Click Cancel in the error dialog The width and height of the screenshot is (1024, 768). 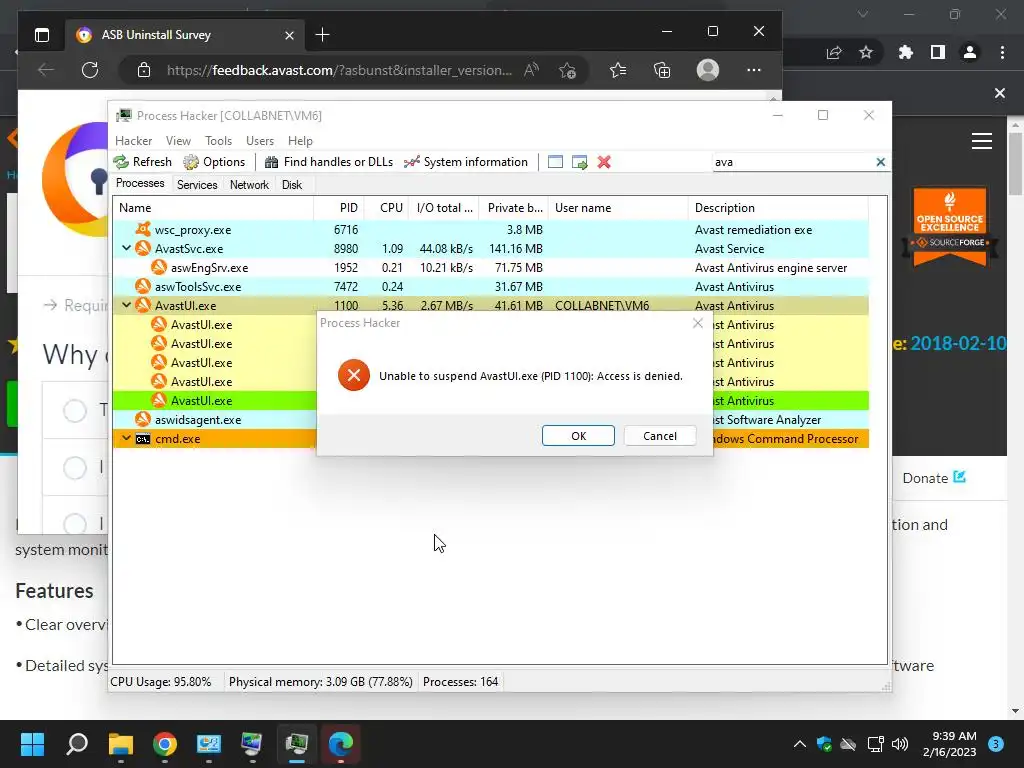660,436
